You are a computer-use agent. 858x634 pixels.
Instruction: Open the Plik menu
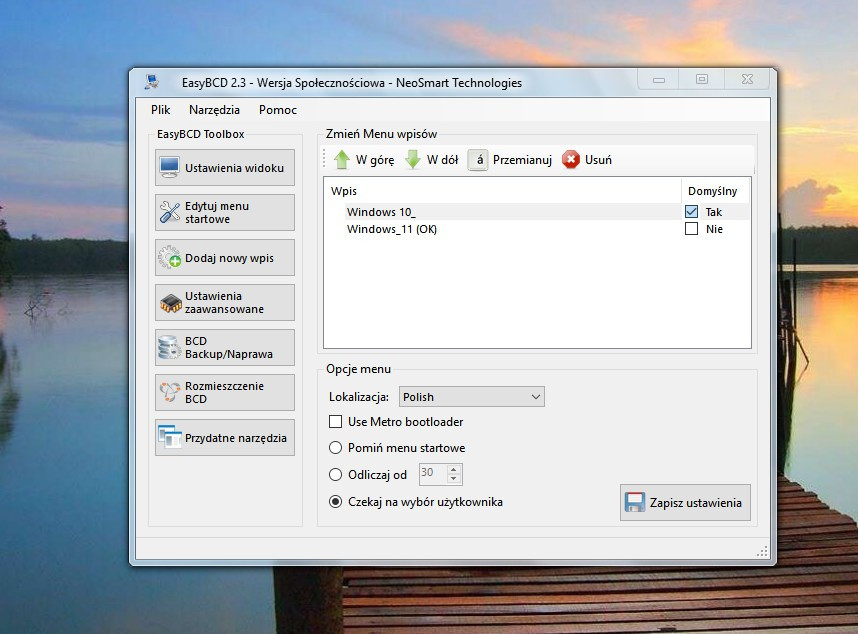pos(160,110)
